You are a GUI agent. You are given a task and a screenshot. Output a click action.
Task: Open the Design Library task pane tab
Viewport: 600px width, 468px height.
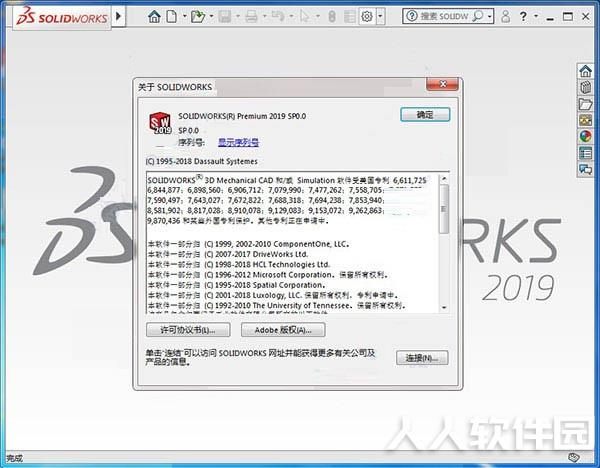coord(585,87)
